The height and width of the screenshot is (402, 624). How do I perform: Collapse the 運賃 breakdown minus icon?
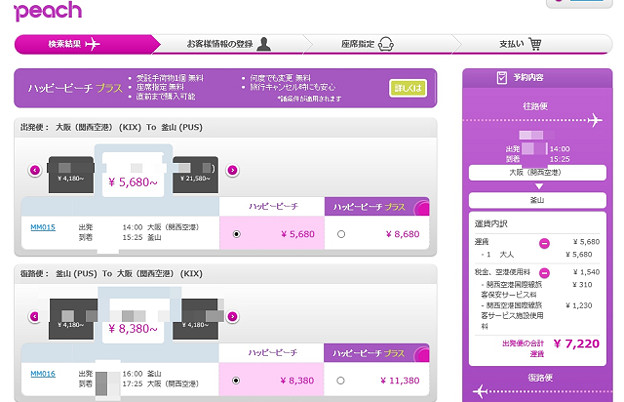coord(544,243)
